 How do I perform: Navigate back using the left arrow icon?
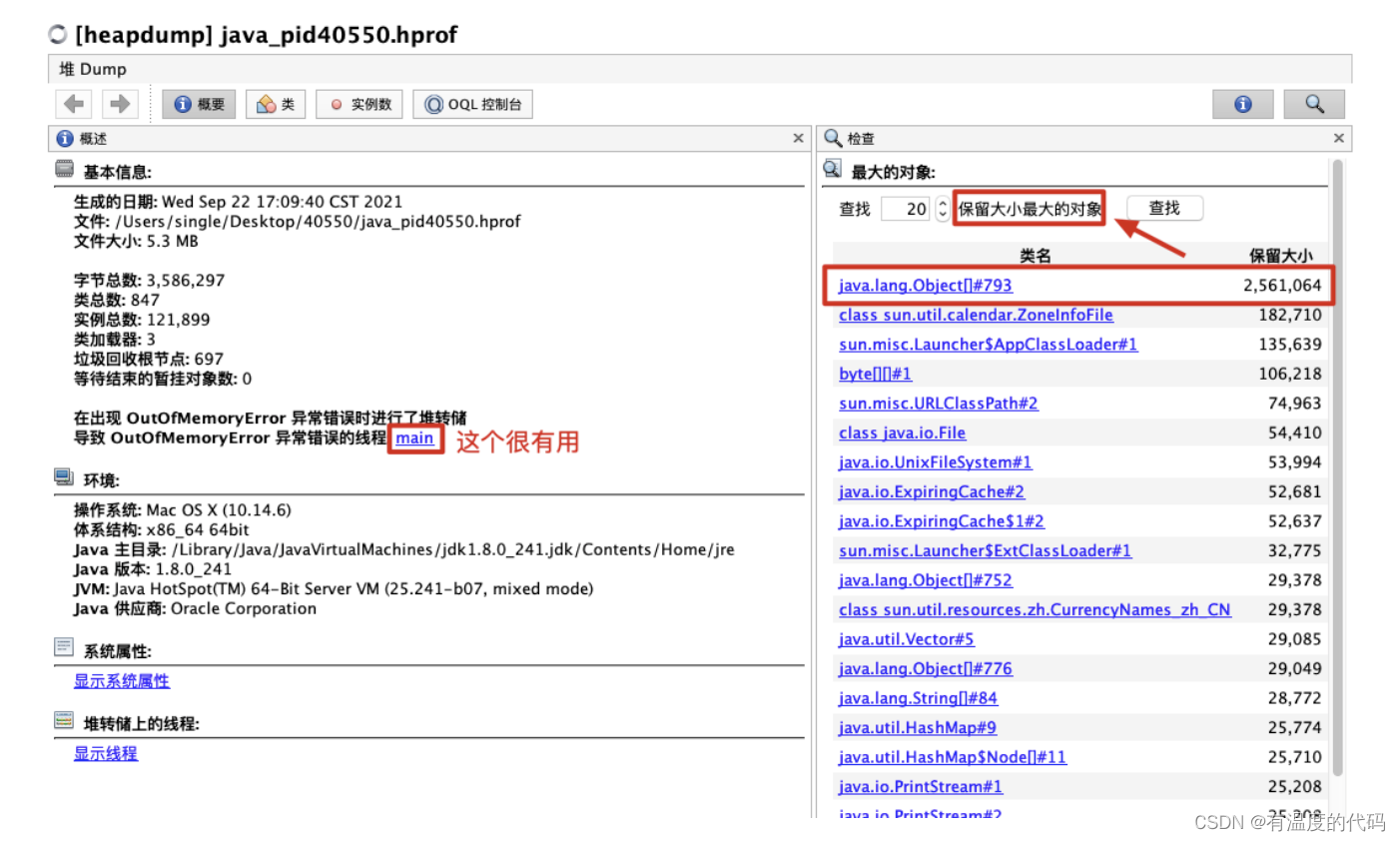(73, 103)
